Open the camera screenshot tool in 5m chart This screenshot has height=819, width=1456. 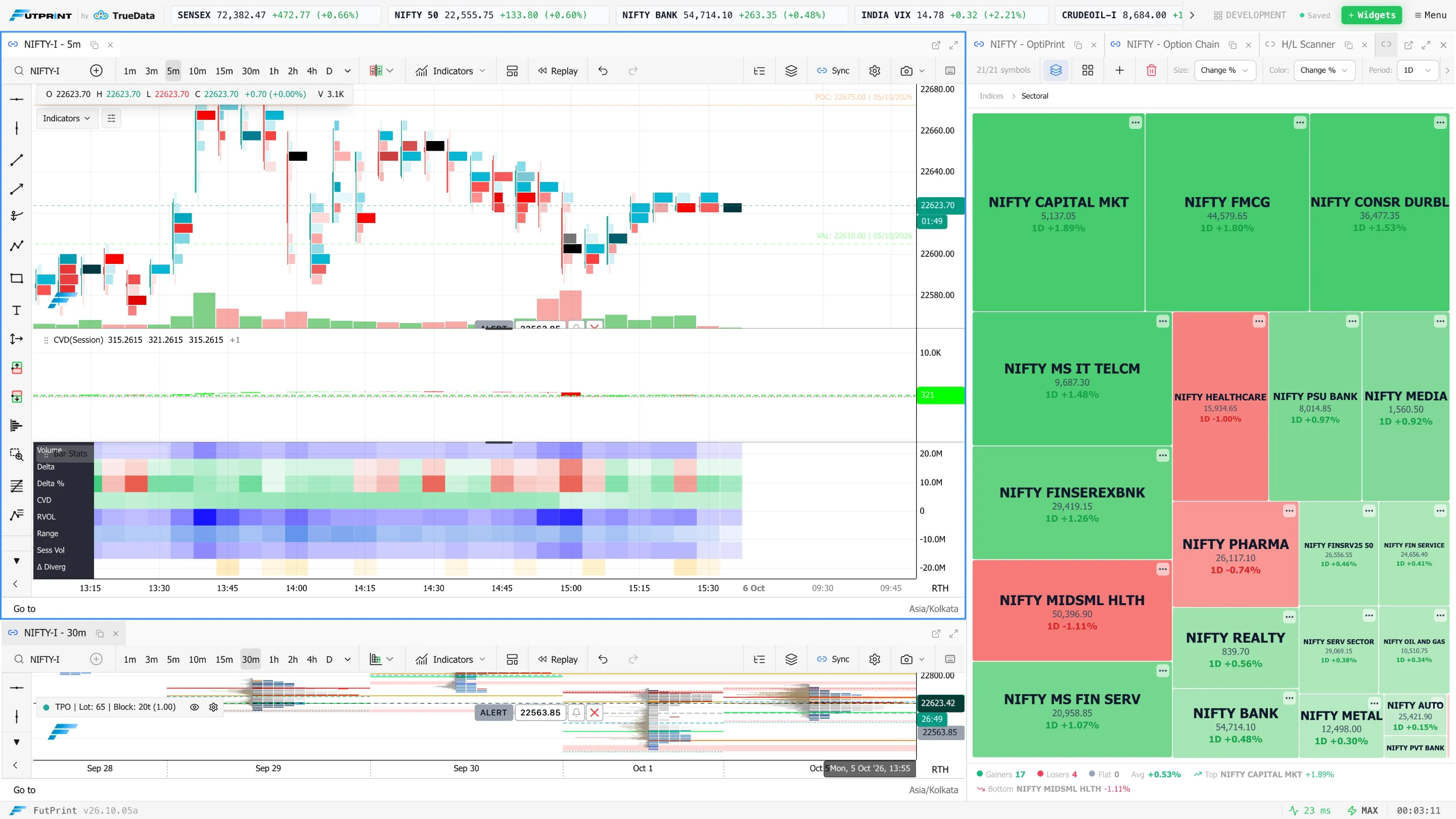[906, 71]
